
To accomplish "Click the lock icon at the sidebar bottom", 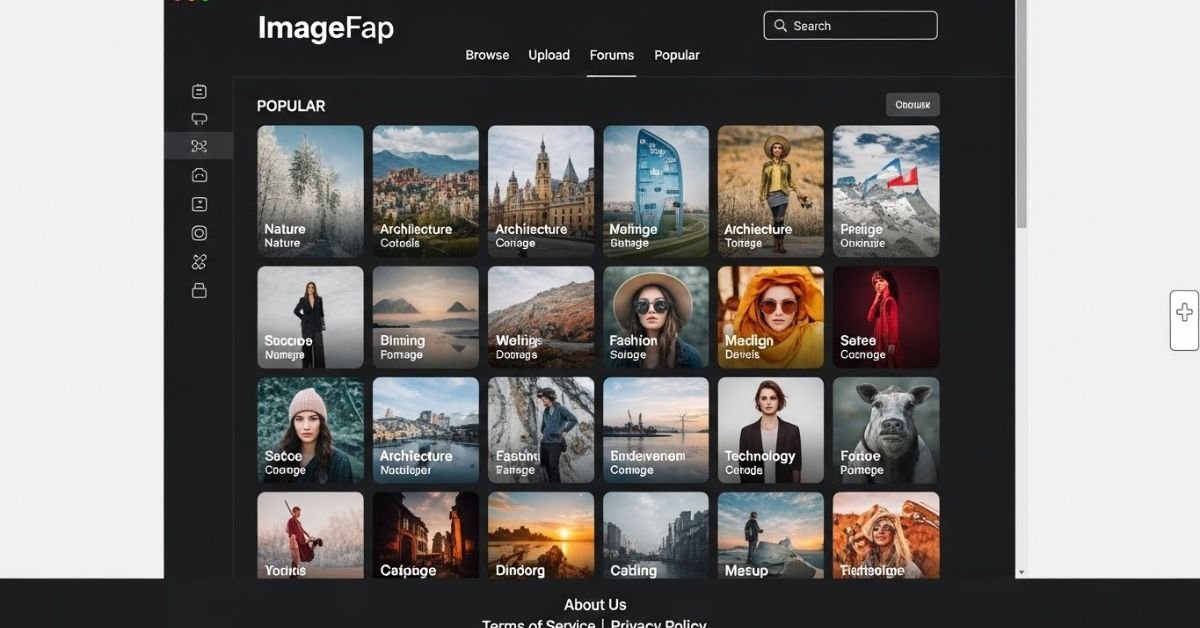I will pos(199,290).
